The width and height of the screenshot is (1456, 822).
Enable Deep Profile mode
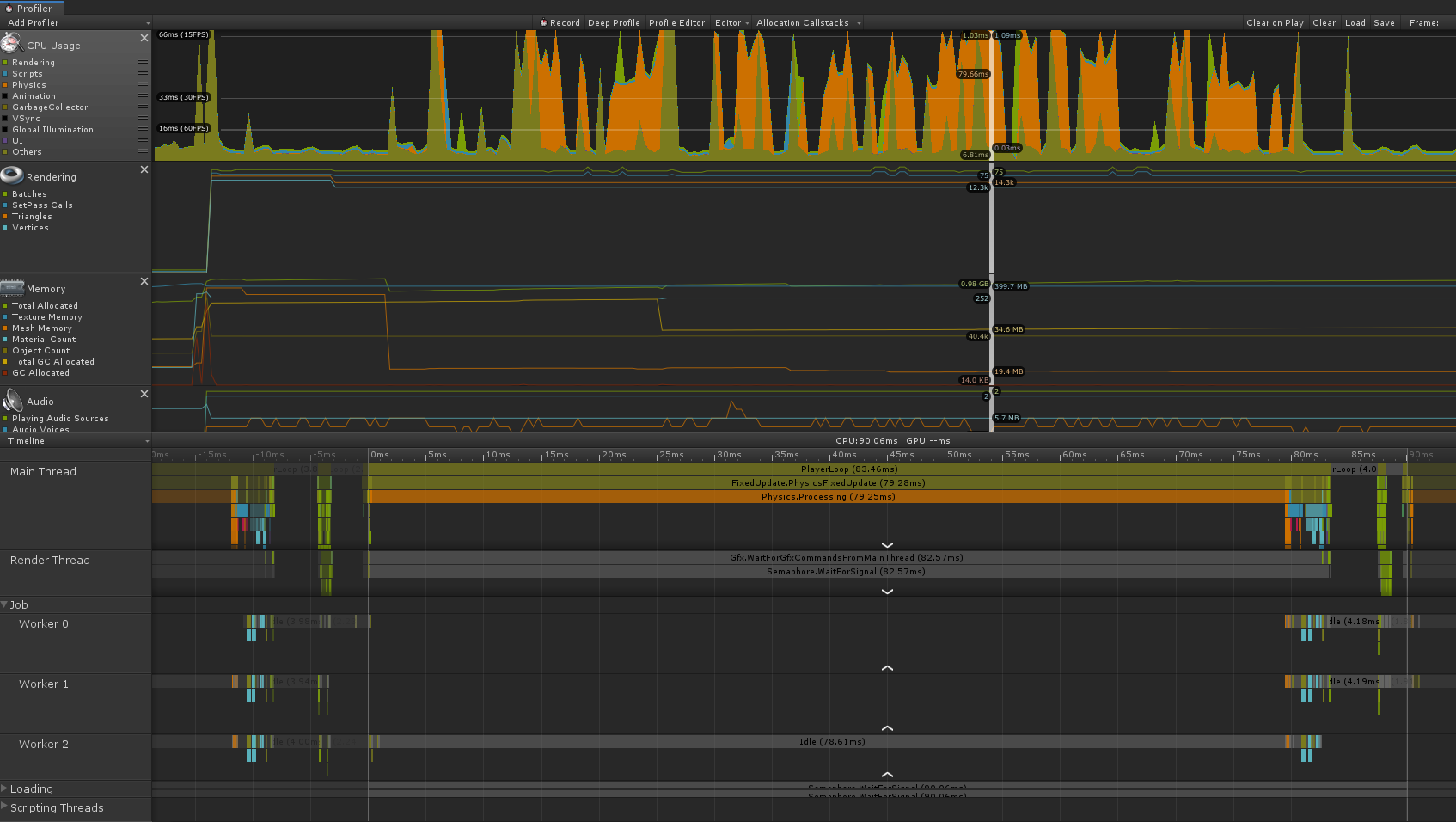click(x=614, y=23)
